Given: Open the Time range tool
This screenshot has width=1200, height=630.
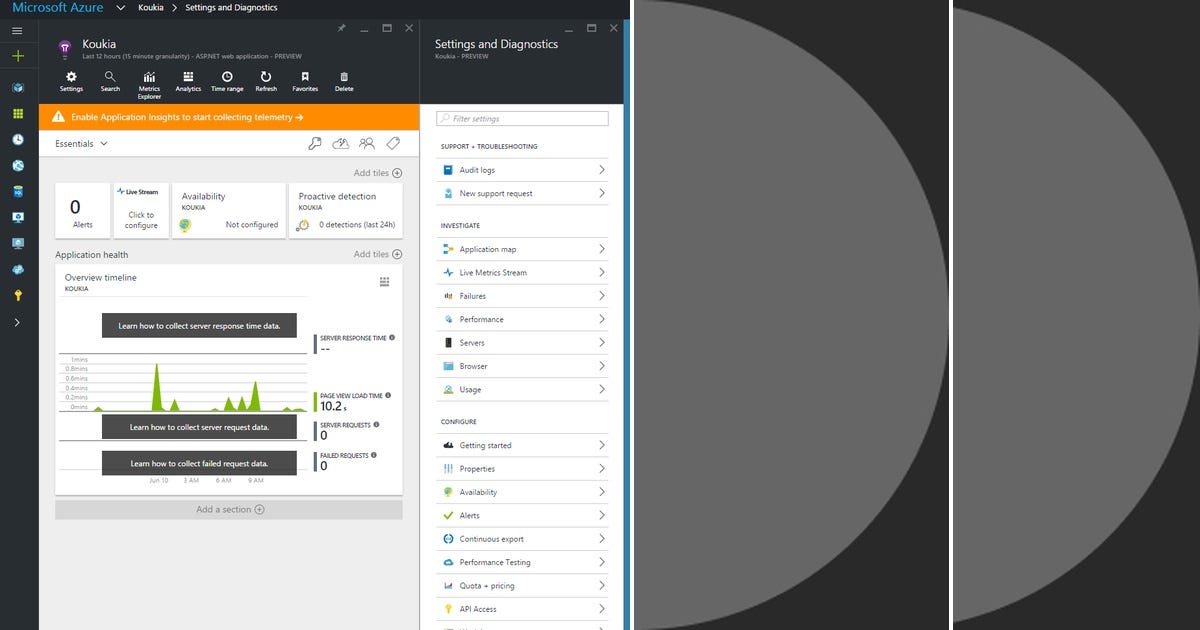Looking at the screenshot, I should (227, 80).
